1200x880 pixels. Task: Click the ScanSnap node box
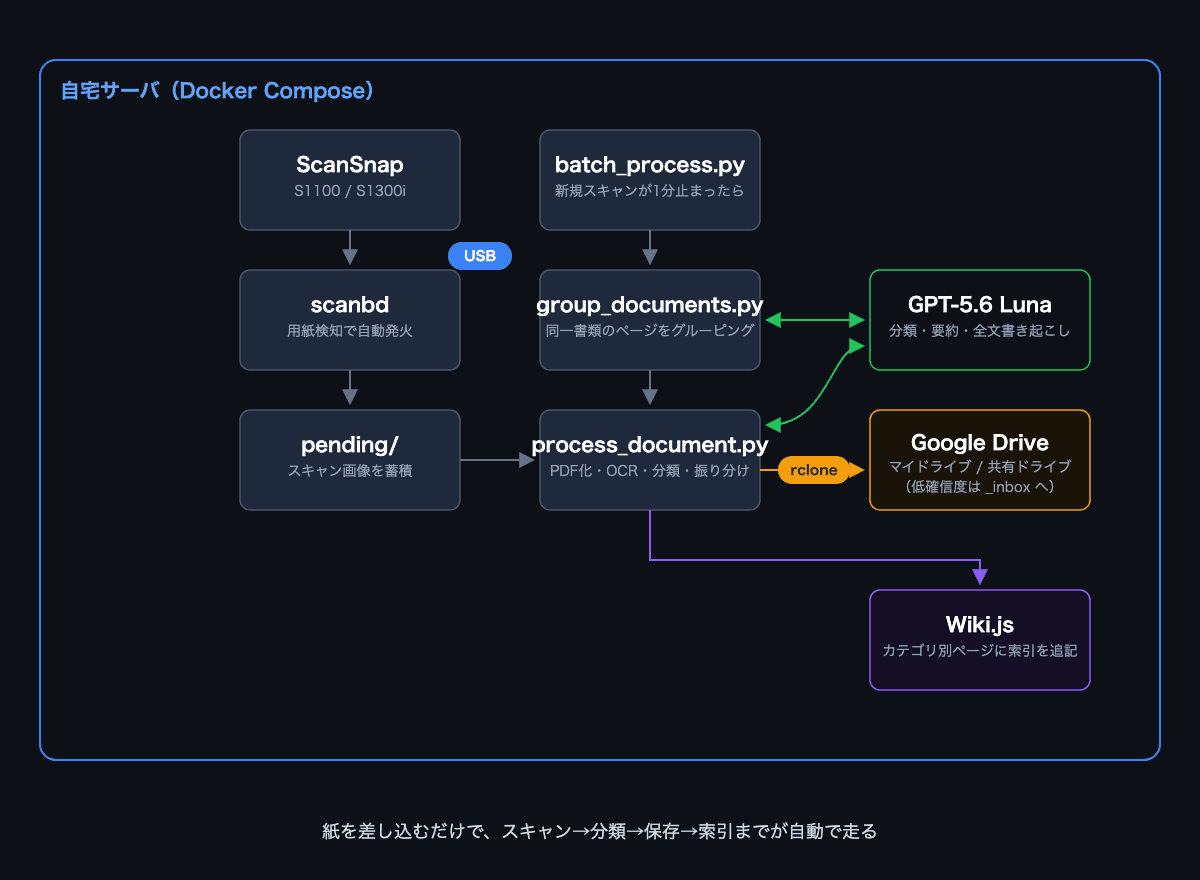pyautogui.click(x=350, y=180)
